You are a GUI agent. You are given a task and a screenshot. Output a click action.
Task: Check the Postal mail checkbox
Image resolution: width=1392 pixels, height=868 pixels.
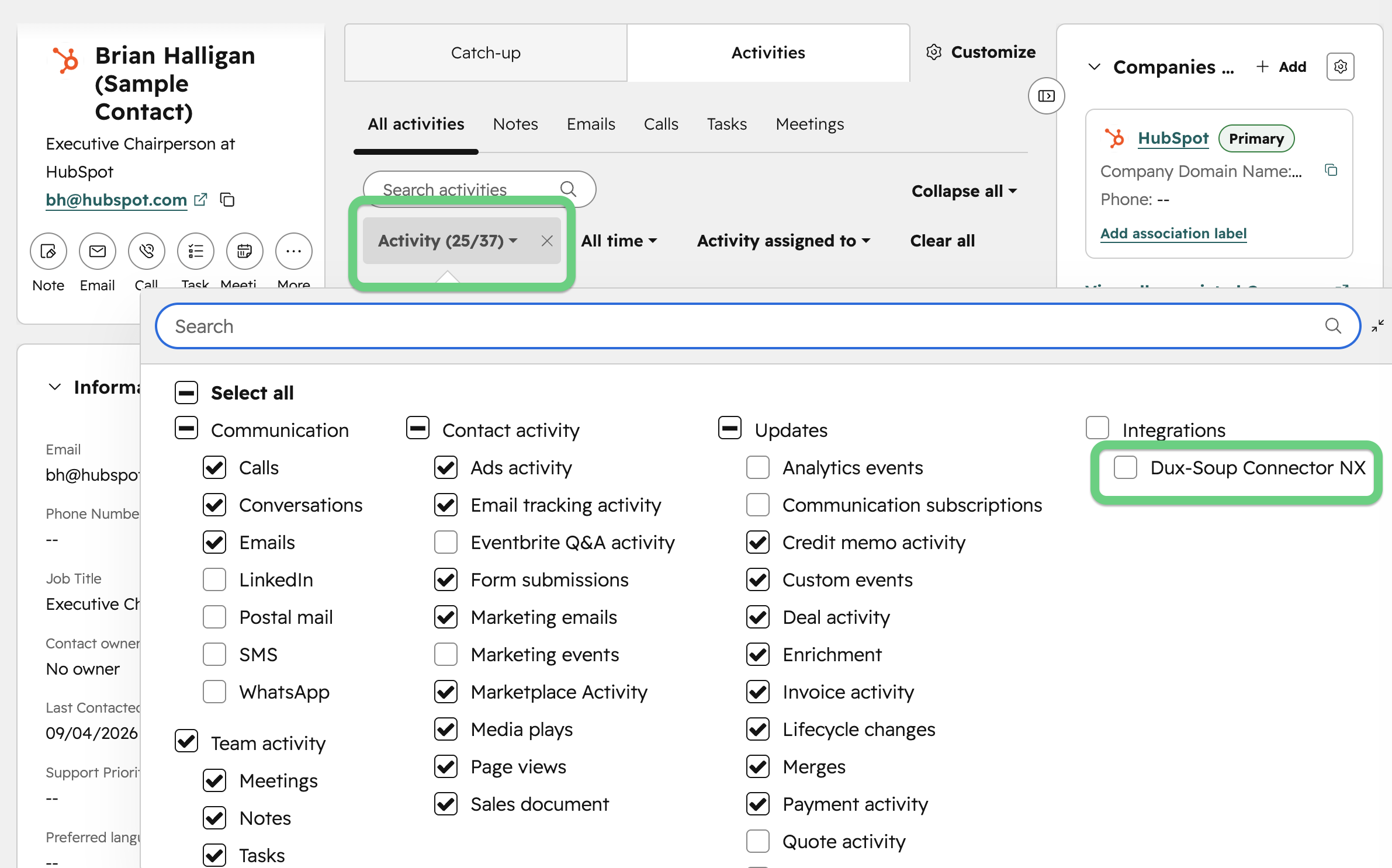(214, 617)
